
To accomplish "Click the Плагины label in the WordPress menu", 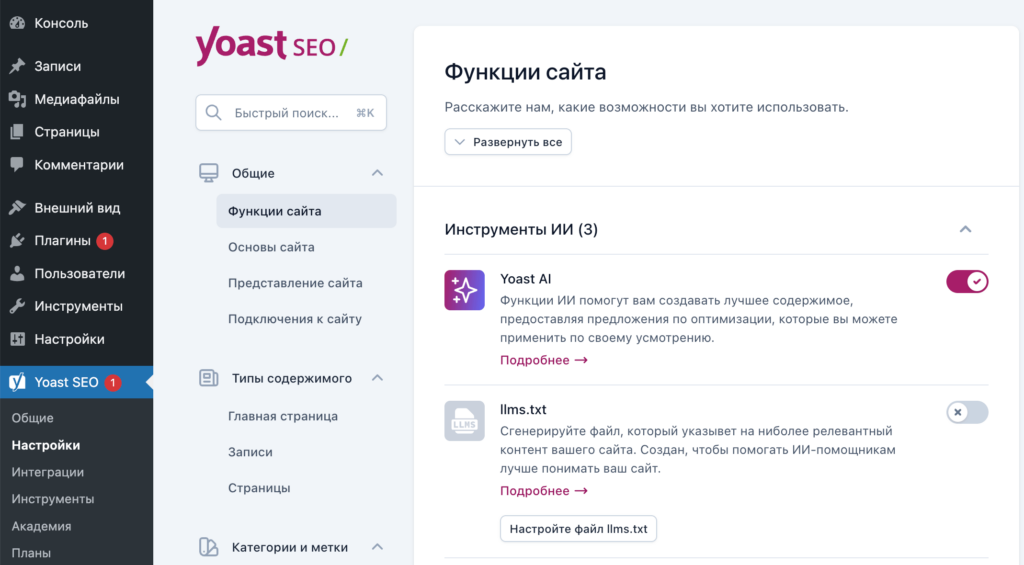I will click(x=63, y=240).
